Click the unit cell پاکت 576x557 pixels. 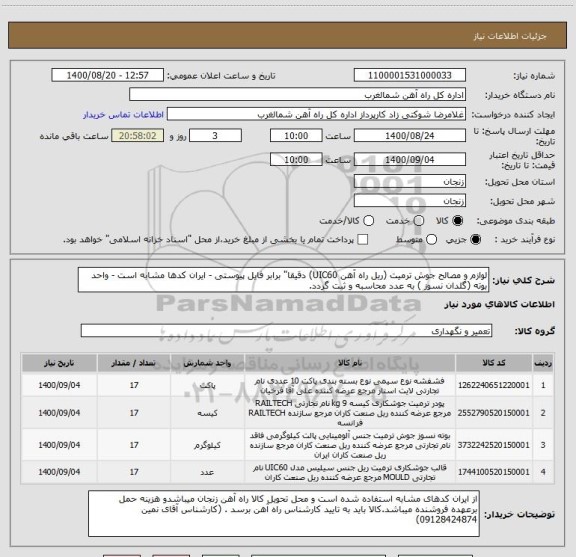click(x=207, y=385)
